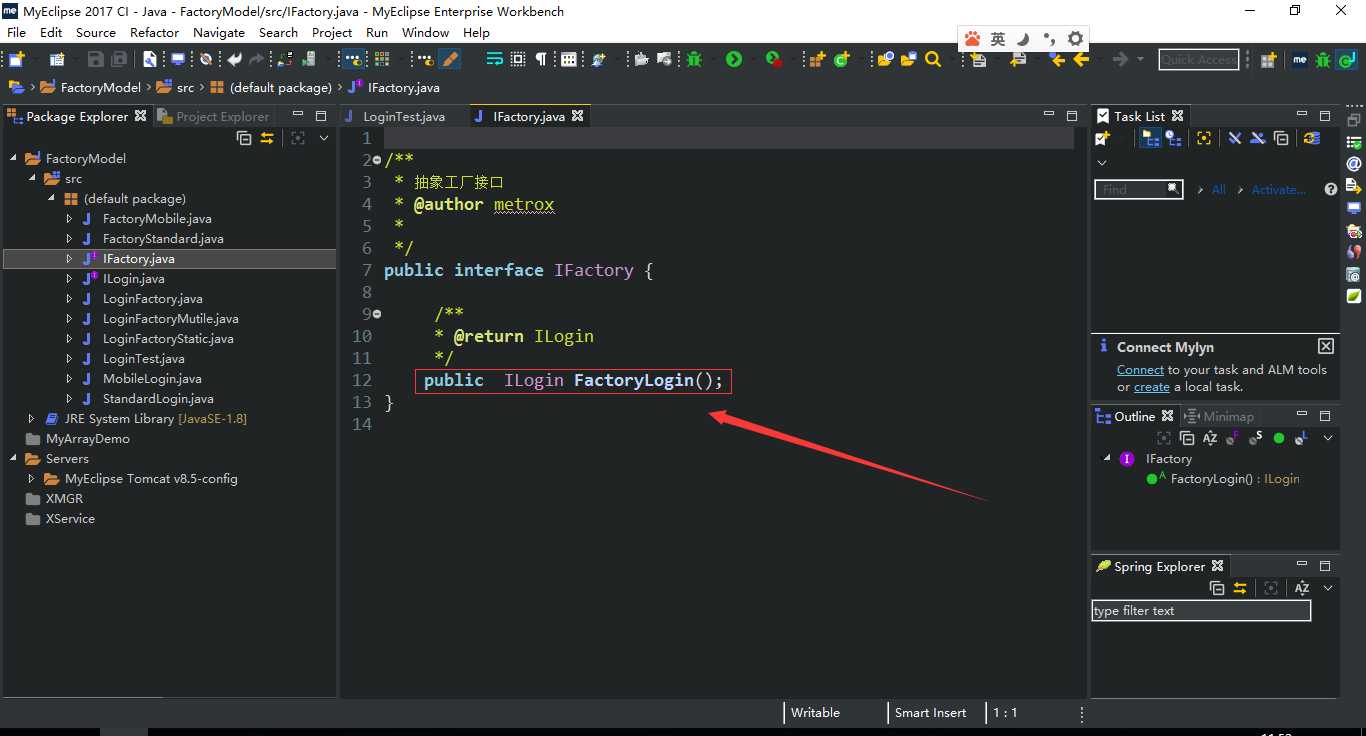Click the 'create' local task link
Image resolution: width=1366 pixels, height=736 pixels.
click(x=1152, y=386)
